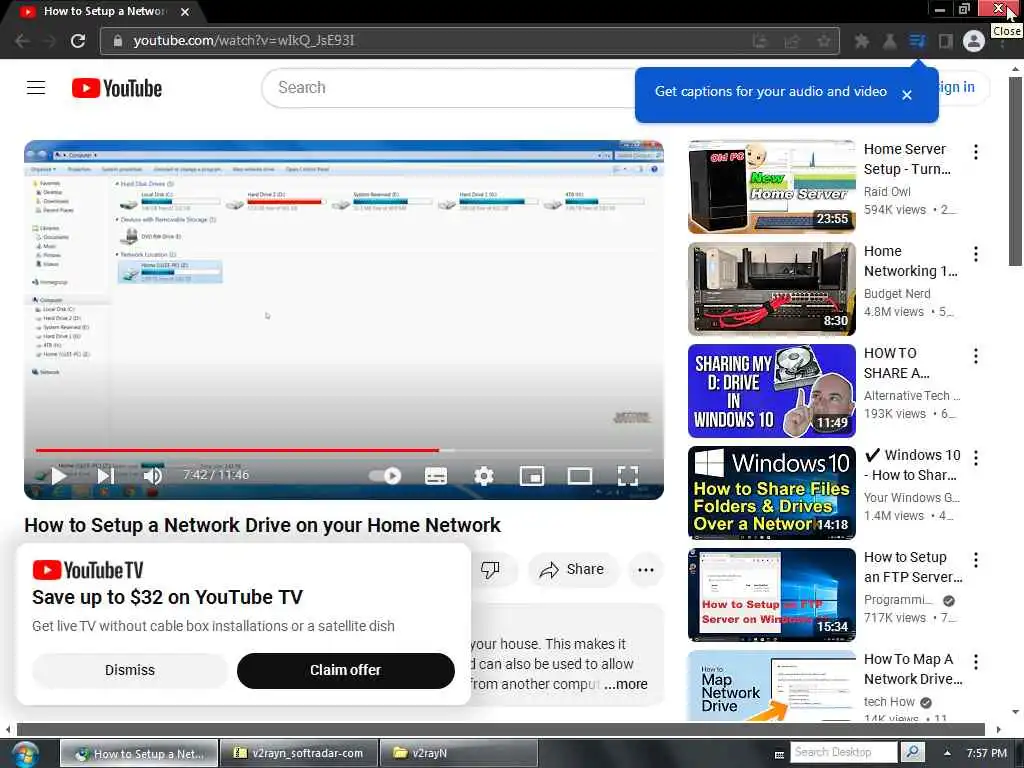Click the horizontal scrollbar at page bottom
This screenshot has width=1024, height=768.
[x=501, y=729]
